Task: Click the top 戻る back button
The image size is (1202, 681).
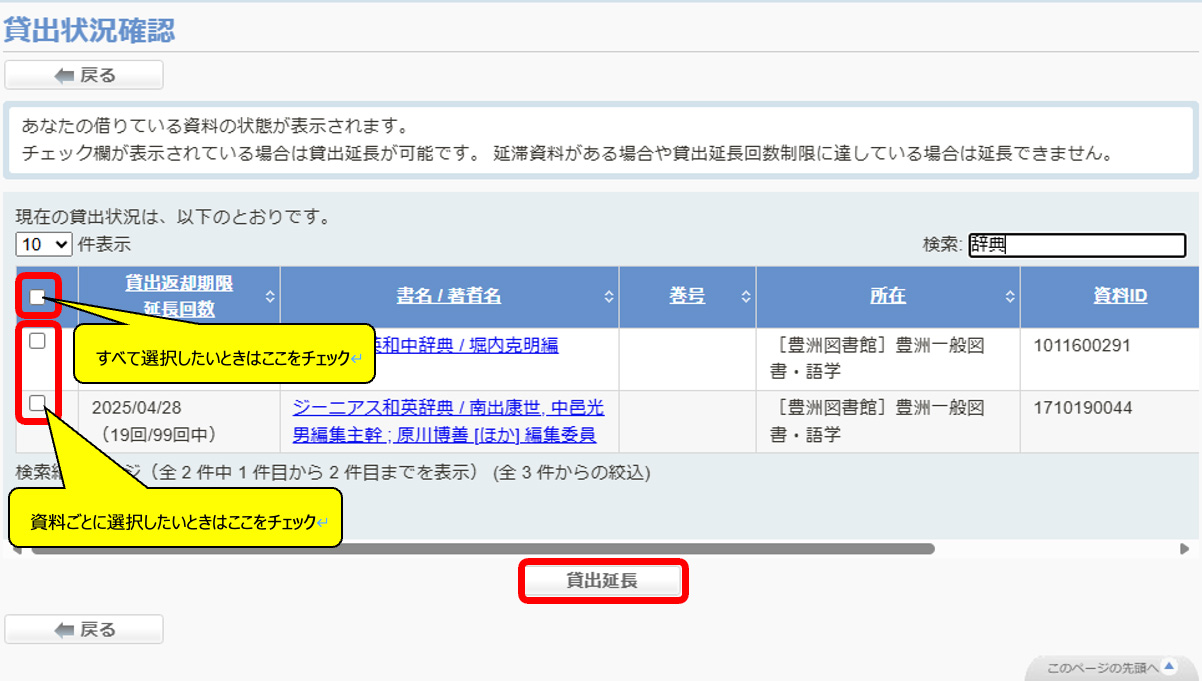Action: [84, 75]
